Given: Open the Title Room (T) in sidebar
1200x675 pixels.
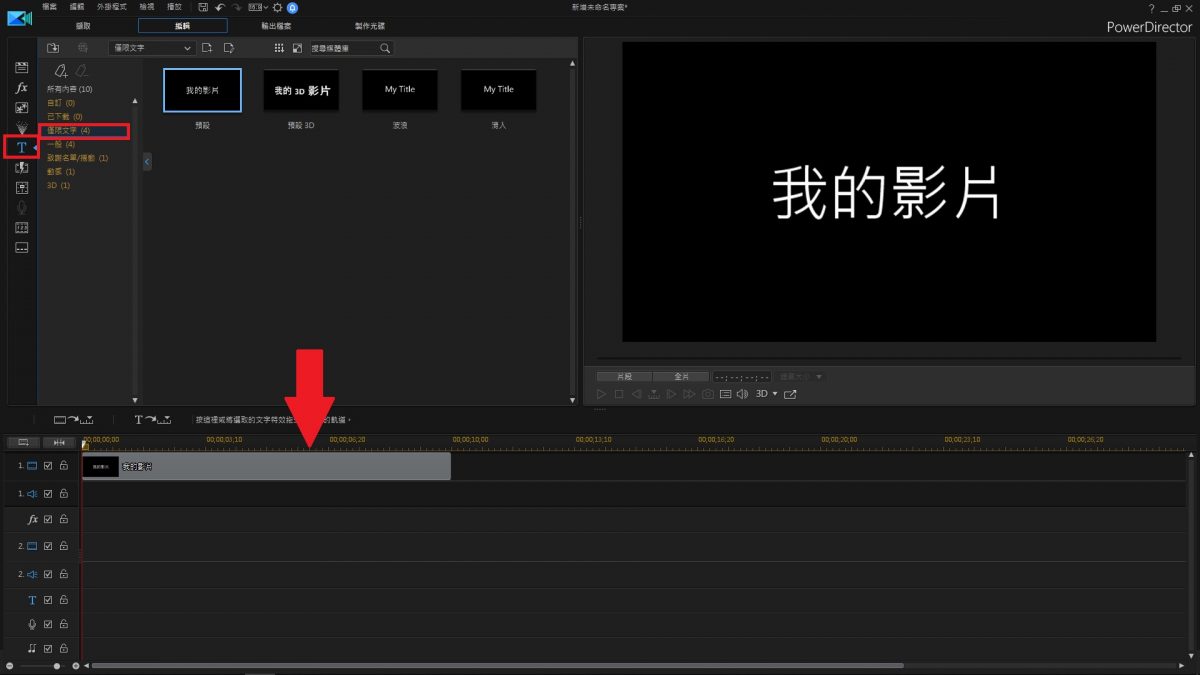Looking at the screenshot, I should (x=21, y=148).
